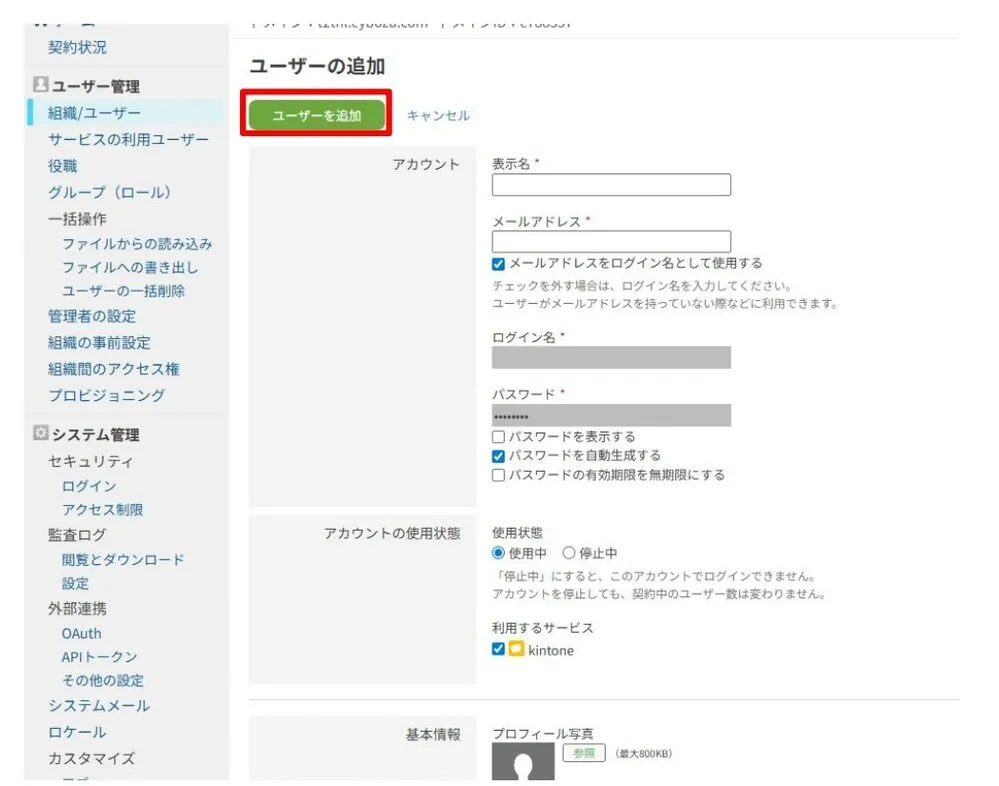Click the 参照 button for profile photo
Image resolution: width=999 pixels, height=786 pixels.
click(585, 753)
